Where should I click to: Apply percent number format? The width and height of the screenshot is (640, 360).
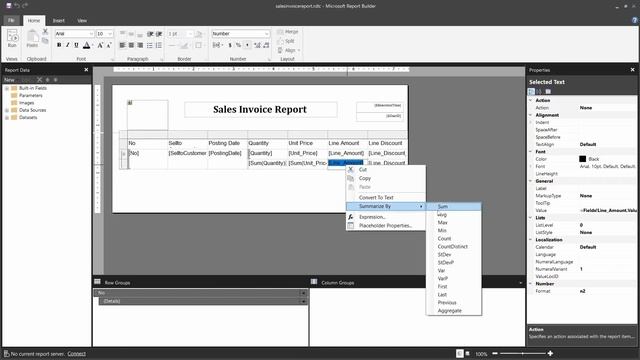(x=238, y=45)
